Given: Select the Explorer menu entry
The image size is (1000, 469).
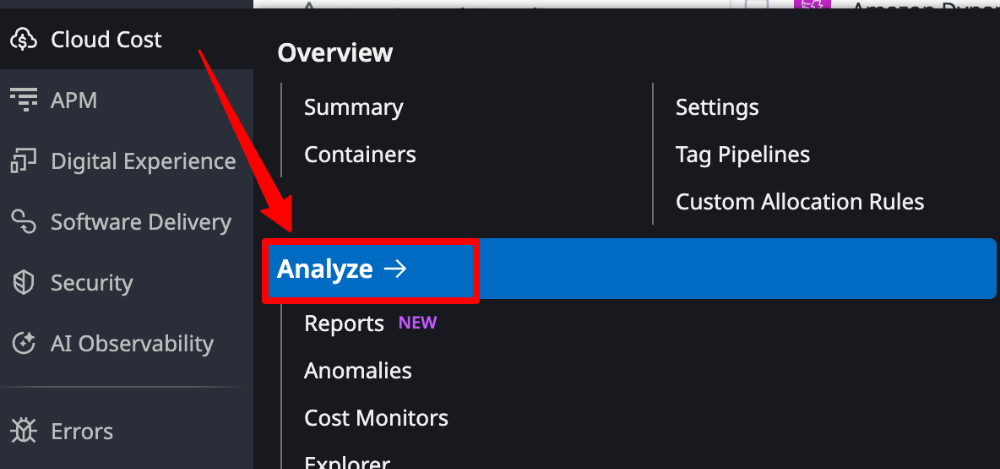Looking at the screenshot, I should (x=347, y=462).
